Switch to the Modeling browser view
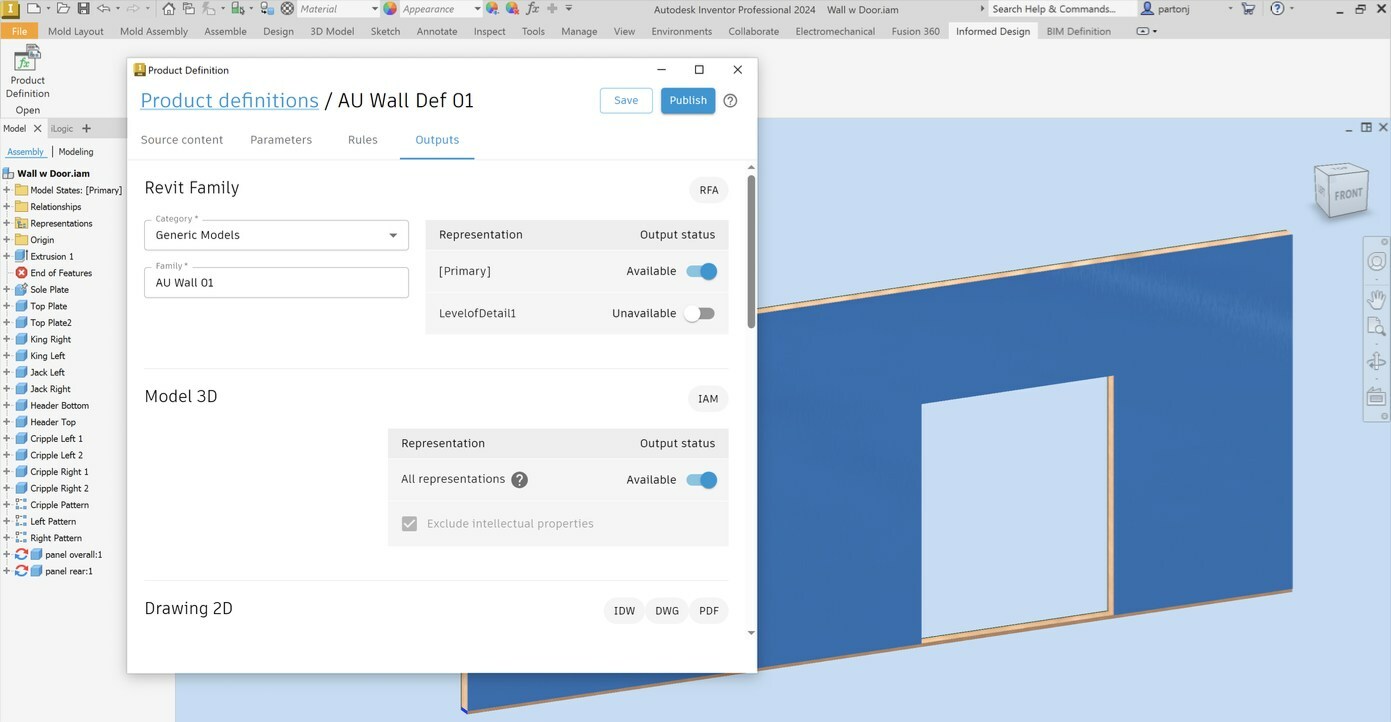 click(76, 152)
